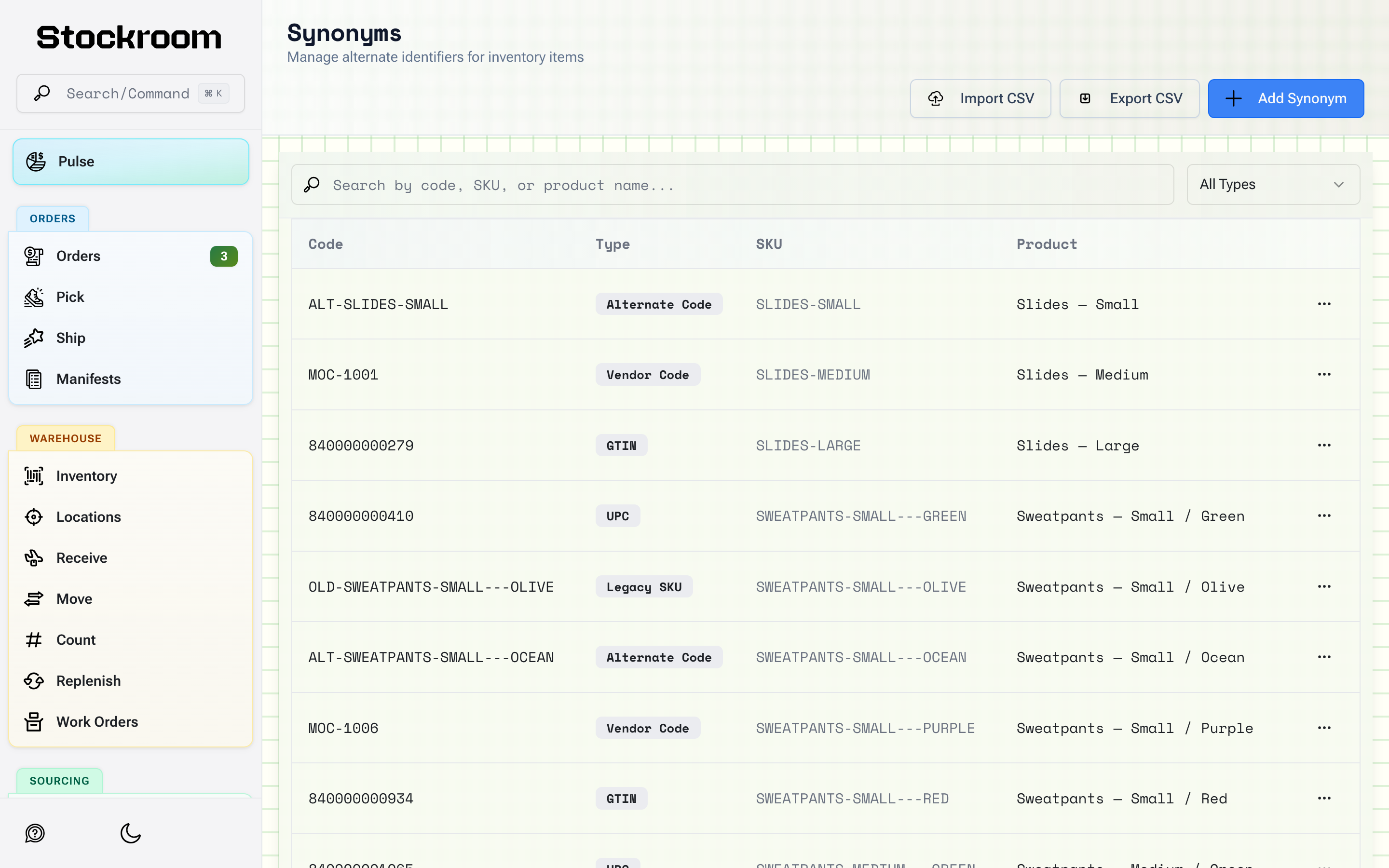Click the code ALT-SLIDES-SMALL
Screen dimensions: 1389x868
tap(378, 304)
